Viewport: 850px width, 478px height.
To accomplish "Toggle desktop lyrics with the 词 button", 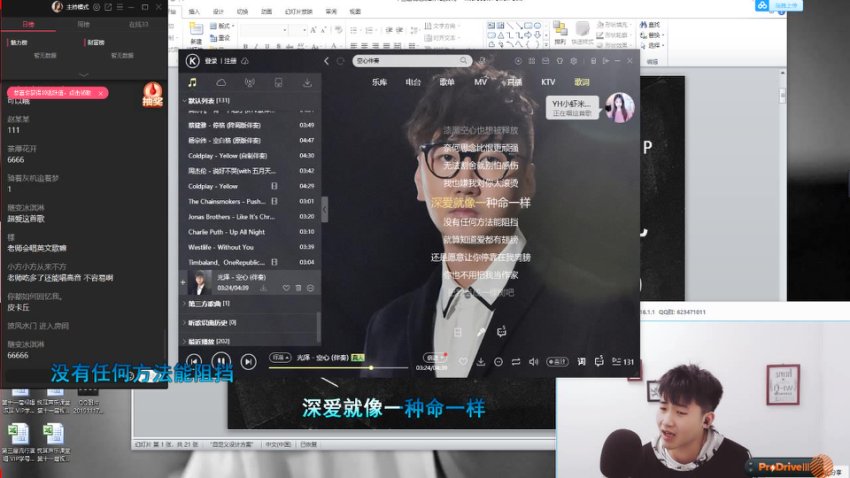I will (x=581, y=360).
